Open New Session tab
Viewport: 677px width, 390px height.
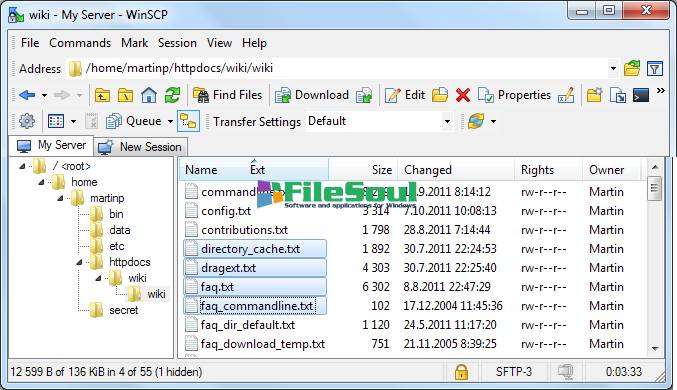click(x=141, y=147)
